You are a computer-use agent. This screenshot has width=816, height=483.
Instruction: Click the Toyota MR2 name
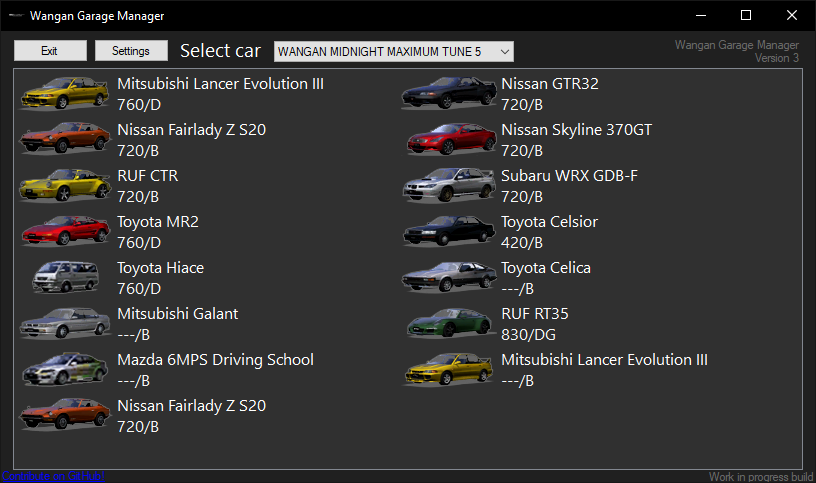(158, 222)
